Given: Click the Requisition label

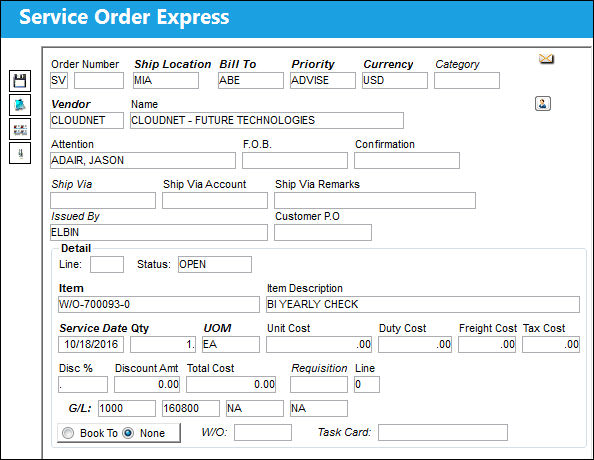Looking at the screenshot, I should coord(319,368).
